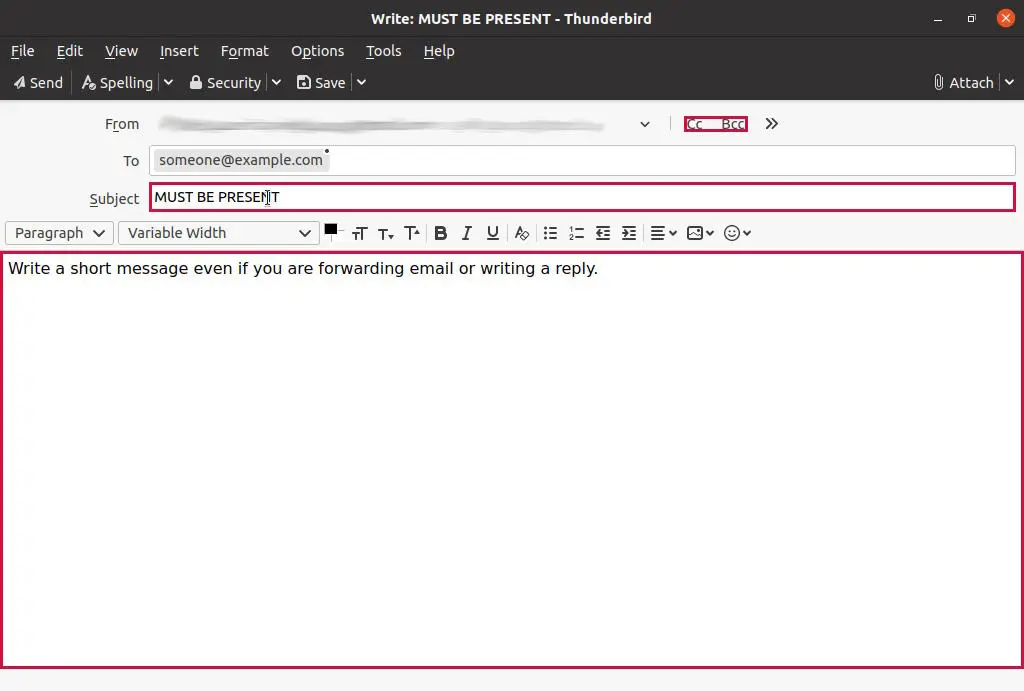
Task: Open the text alignment dropdown
Action: tap(664, 233)
